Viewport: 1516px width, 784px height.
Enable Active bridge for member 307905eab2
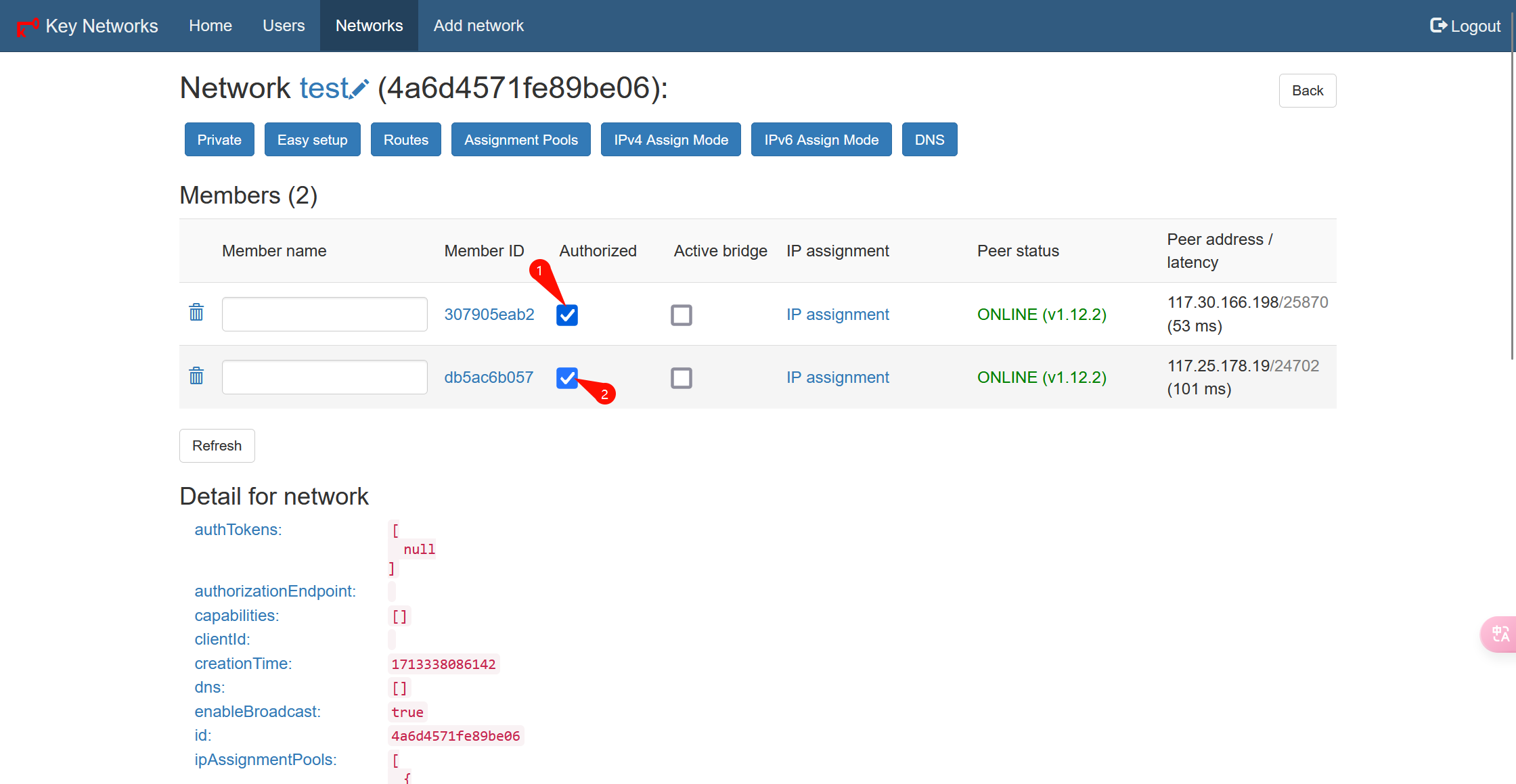click(x=681, y=315)
